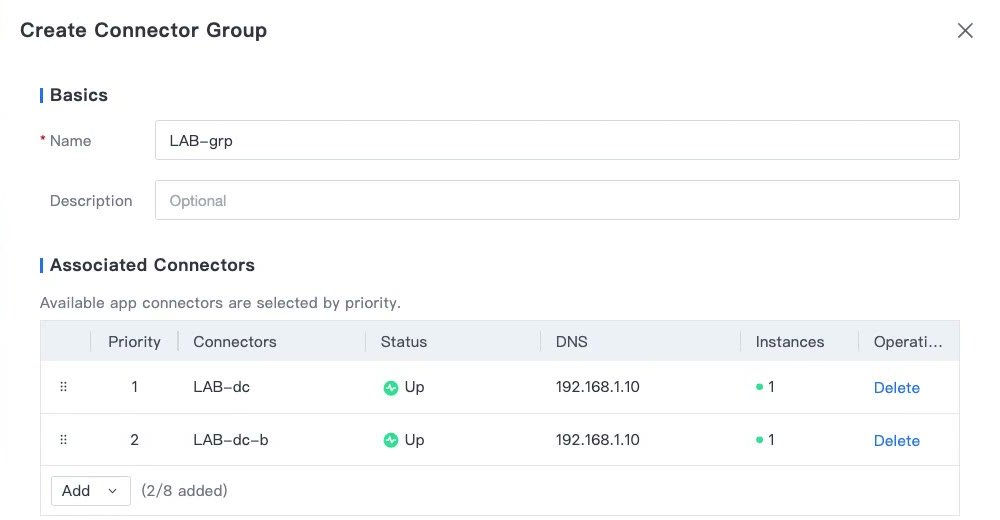Image resolution: width=1000 pixels, height=520 pixels.
Task: Click the green instance dot for LAB-dc
Action: tap(759, 387)
